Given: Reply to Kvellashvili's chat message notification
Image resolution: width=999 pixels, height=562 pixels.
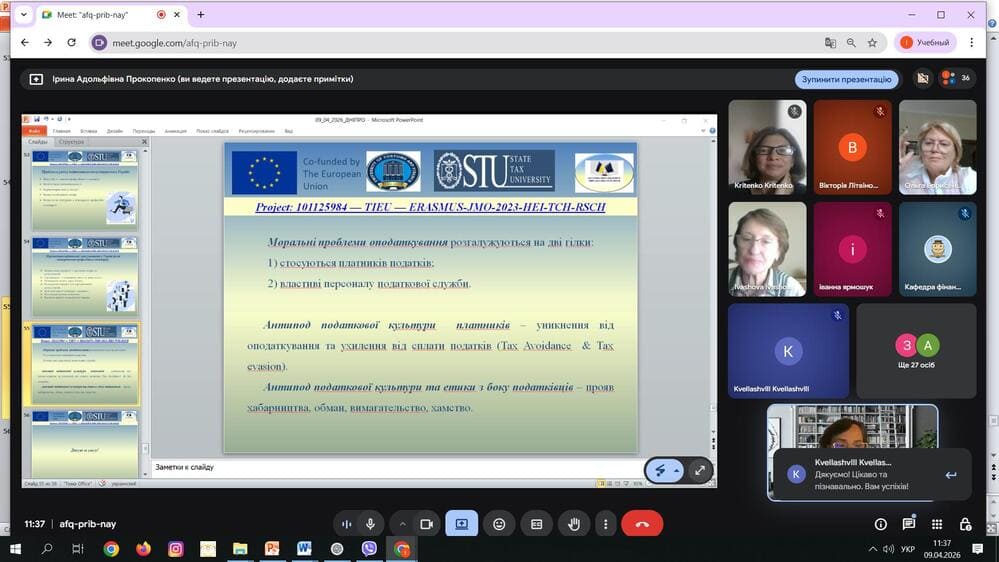Looking at the screenshot, I should [x=950, y=475].
